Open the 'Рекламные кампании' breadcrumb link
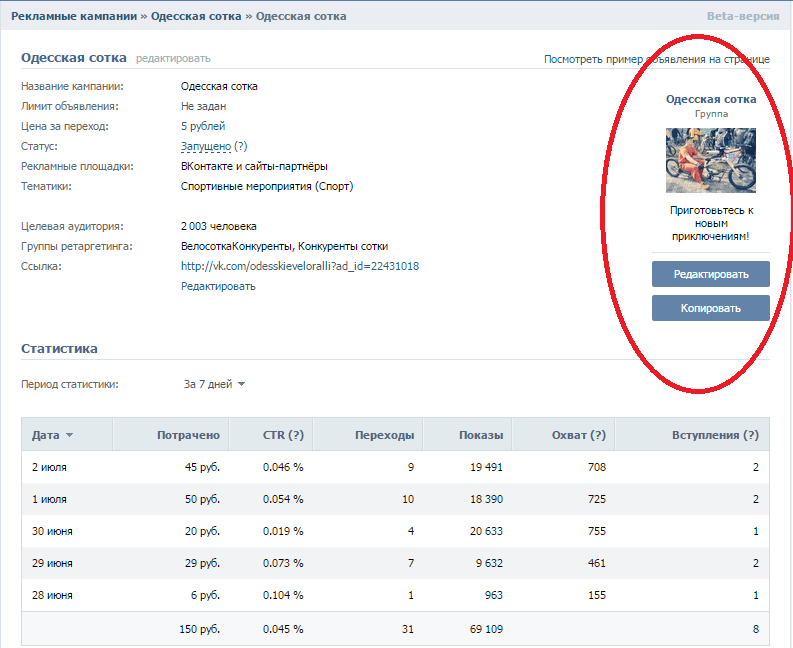The image size is (793, 648). [x=74, y=16]
